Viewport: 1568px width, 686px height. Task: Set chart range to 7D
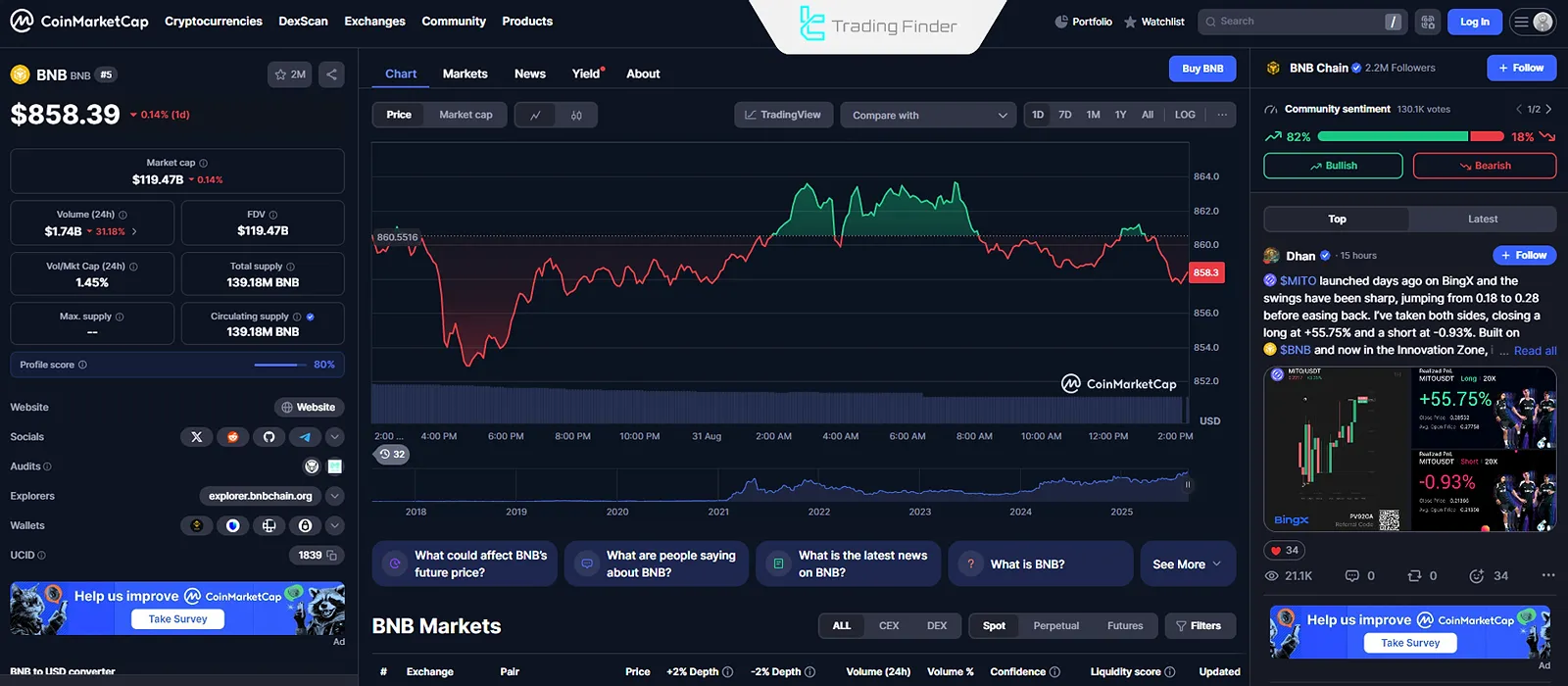pos(1065,115)
